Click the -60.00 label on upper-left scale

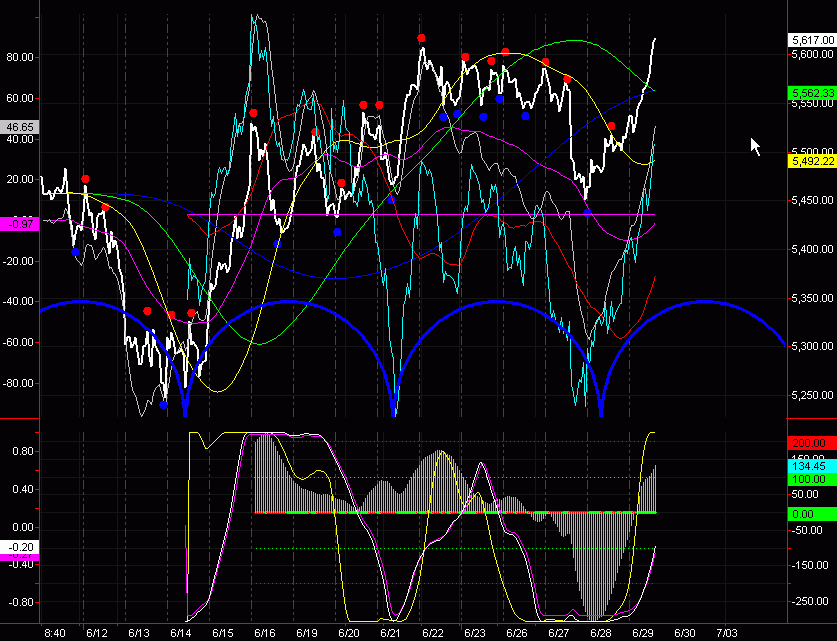click(x=18, y=342)
